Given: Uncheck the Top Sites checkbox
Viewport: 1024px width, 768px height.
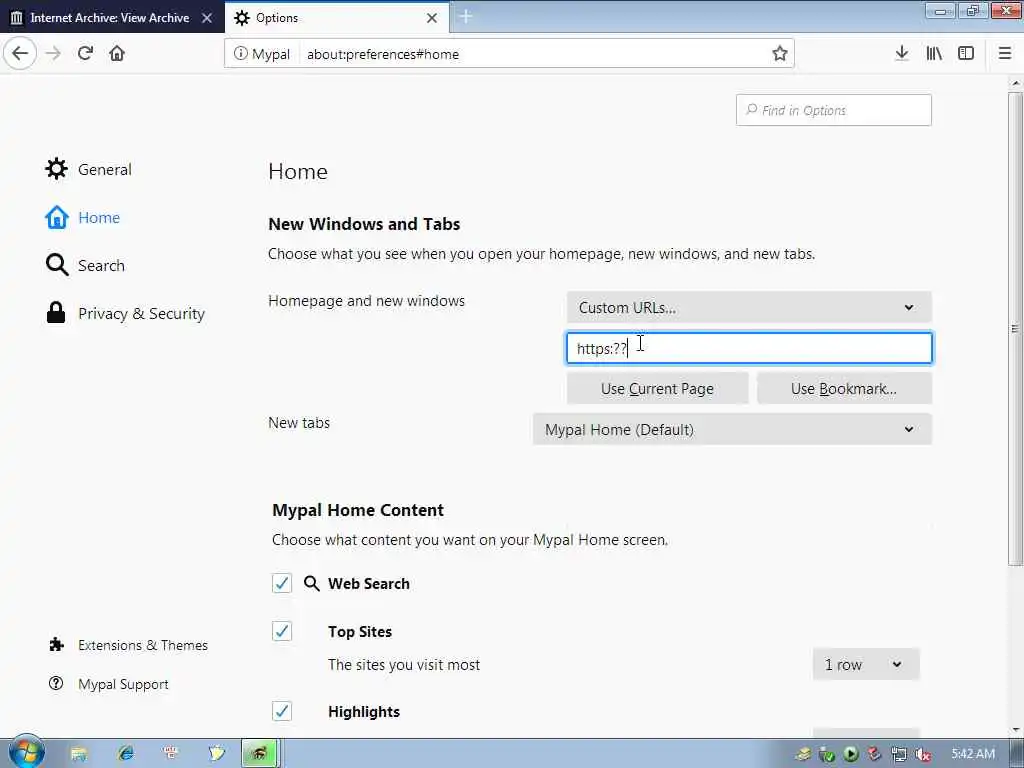Looking at the screenshot, I should coord(281,631).
